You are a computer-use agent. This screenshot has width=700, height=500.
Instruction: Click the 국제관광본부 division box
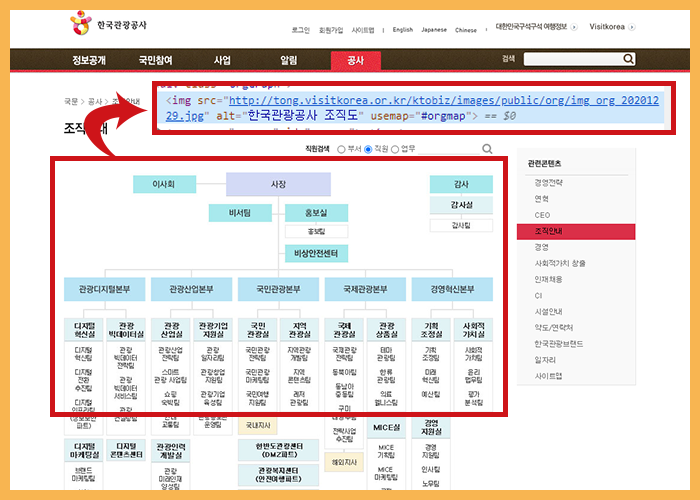point(365,289)
